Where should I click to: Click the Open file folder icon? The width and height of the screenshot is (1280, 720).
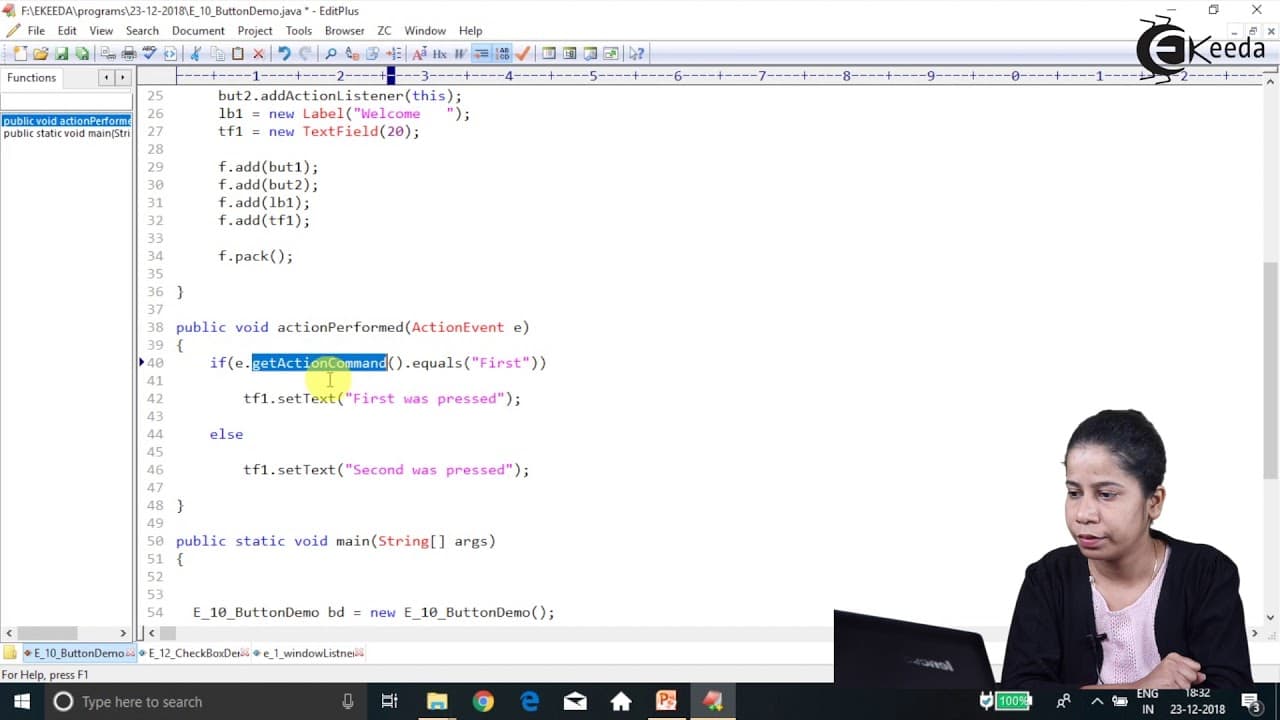tap(40, 53)
